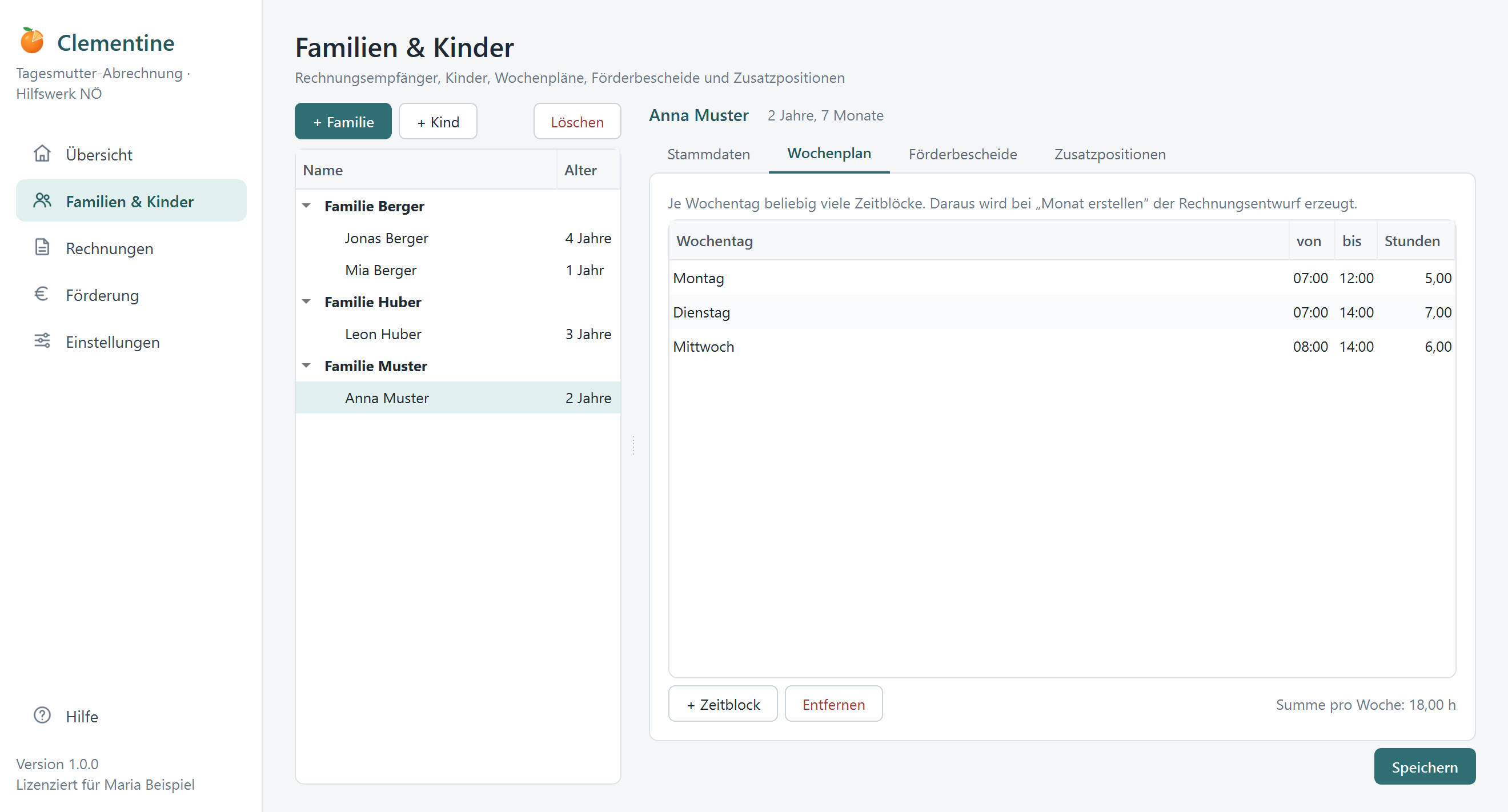Collapse the Familie Muster tree node
The height and width of the screenshot is (812, 1508).
point(306,365)
